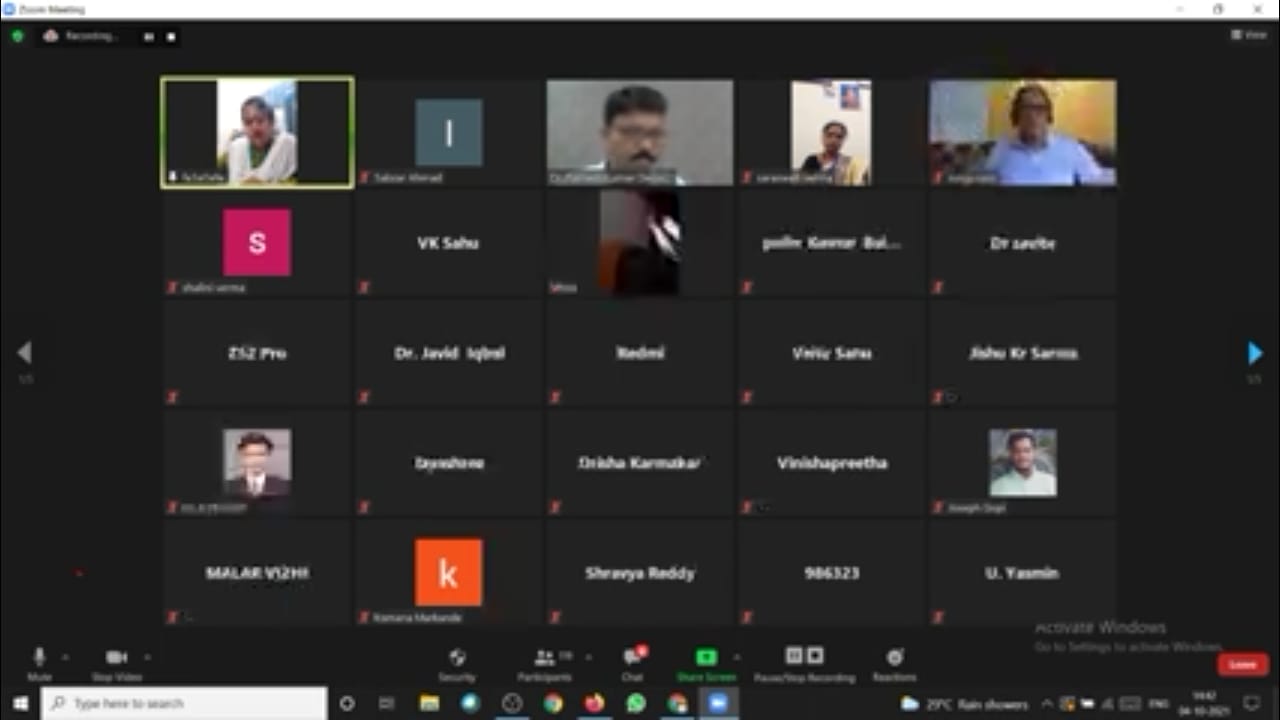The height and width of the screenshot is (720, 1280).
Task: Select the U. Yasmin tile
Action: 1023,573
